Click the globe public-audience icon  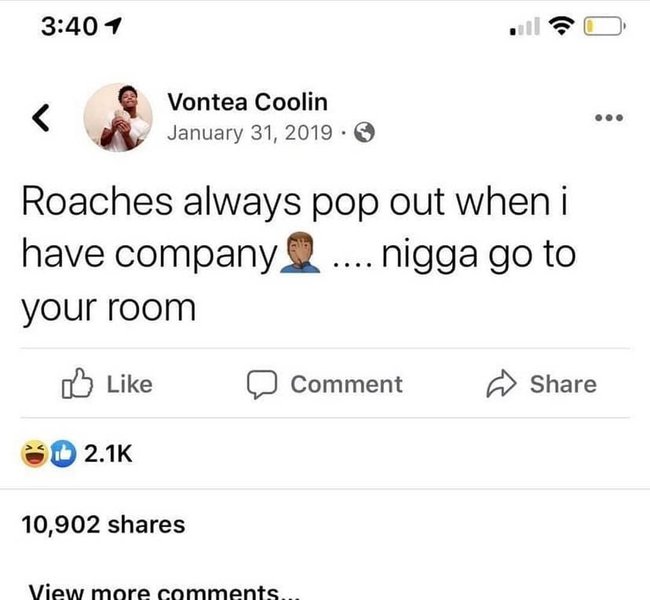364,133
